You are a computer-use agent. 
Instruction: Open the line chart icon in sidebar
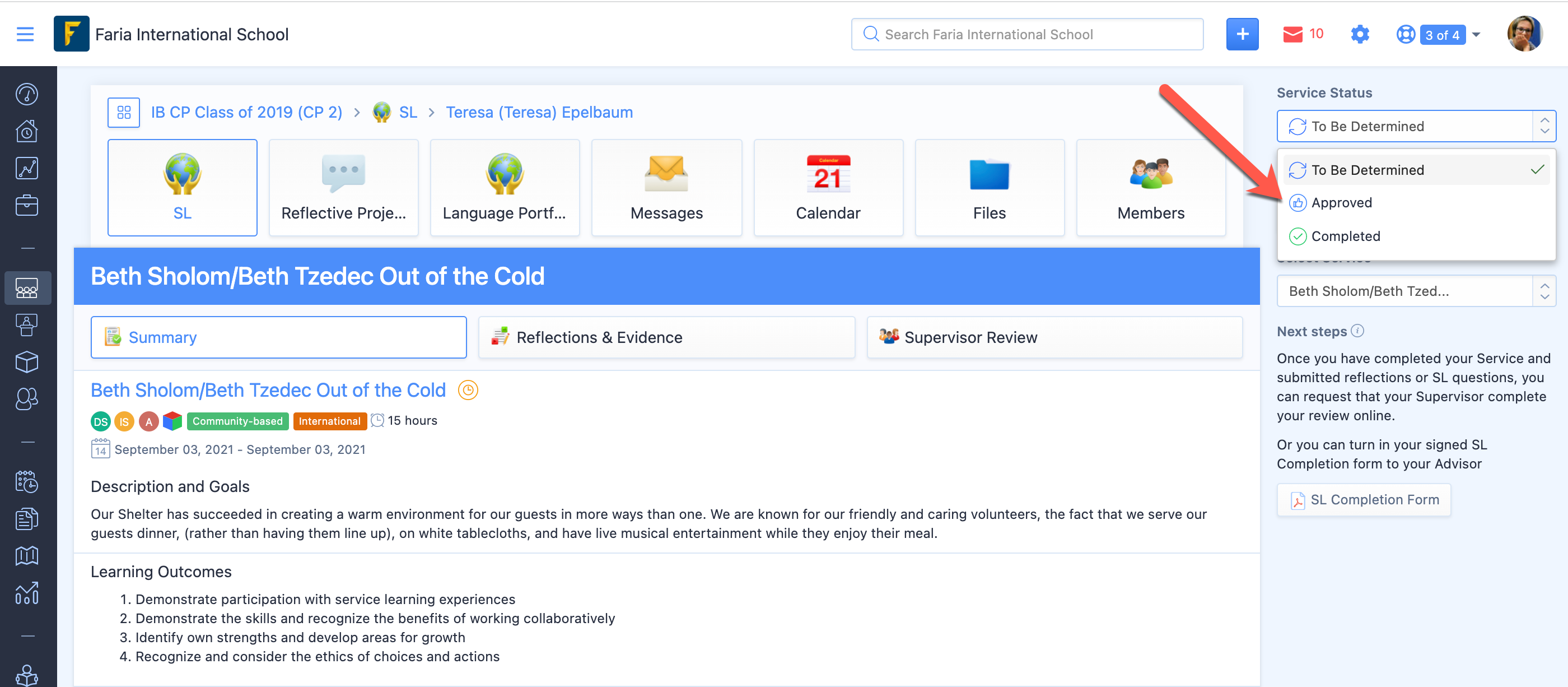point(27,168)
